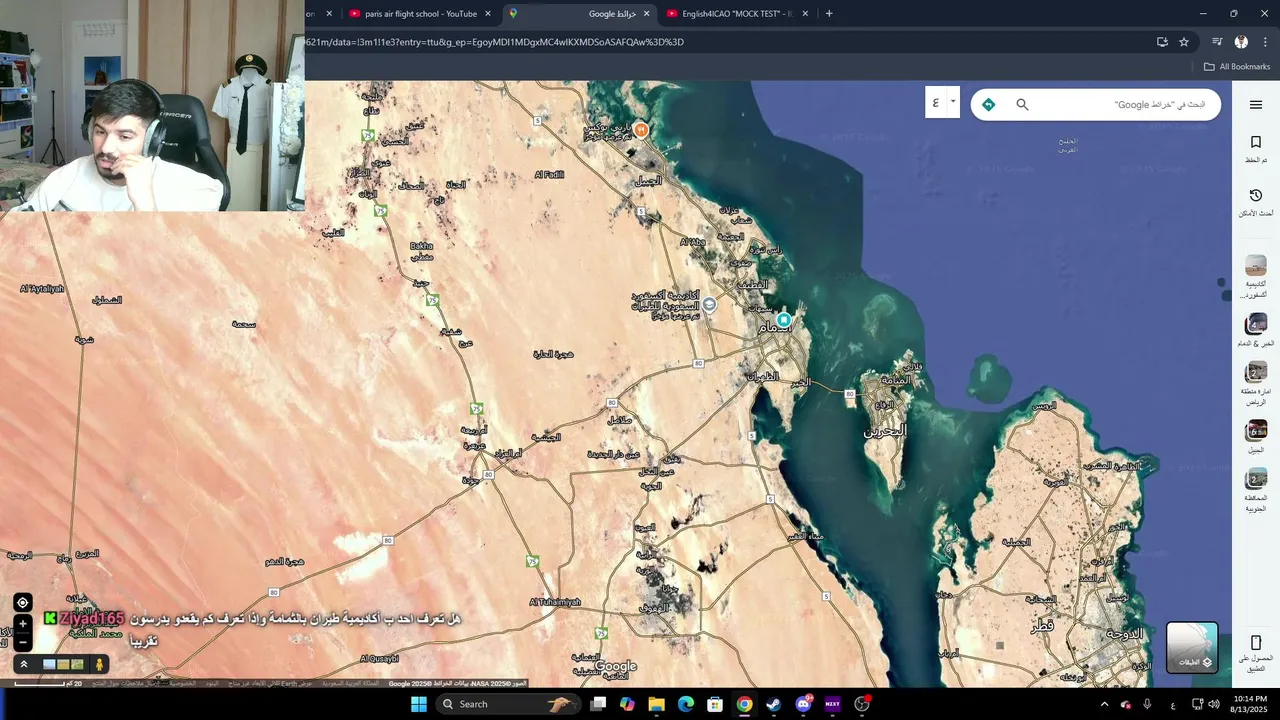This screenshot has height=720, width=1280.
Task: Close the English4ICAO tab
Action: [805, 14]
